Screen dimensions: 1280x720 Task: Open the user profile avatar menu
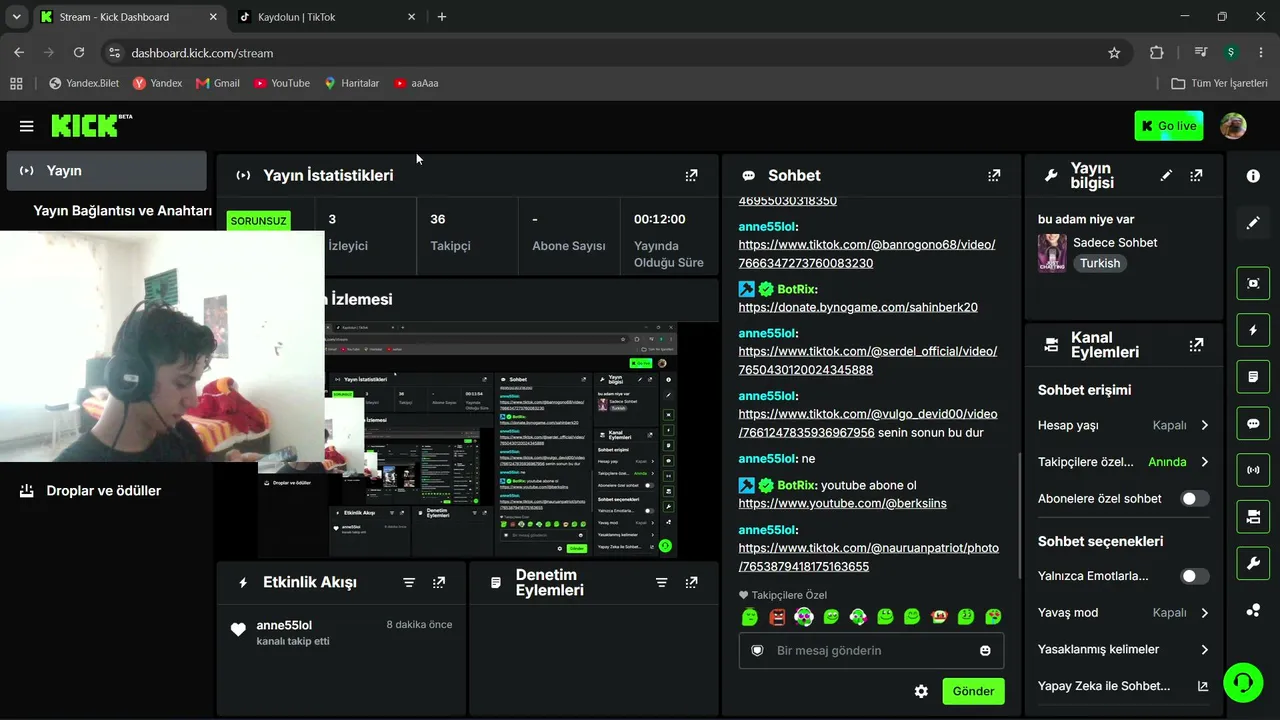[1233, 126]
